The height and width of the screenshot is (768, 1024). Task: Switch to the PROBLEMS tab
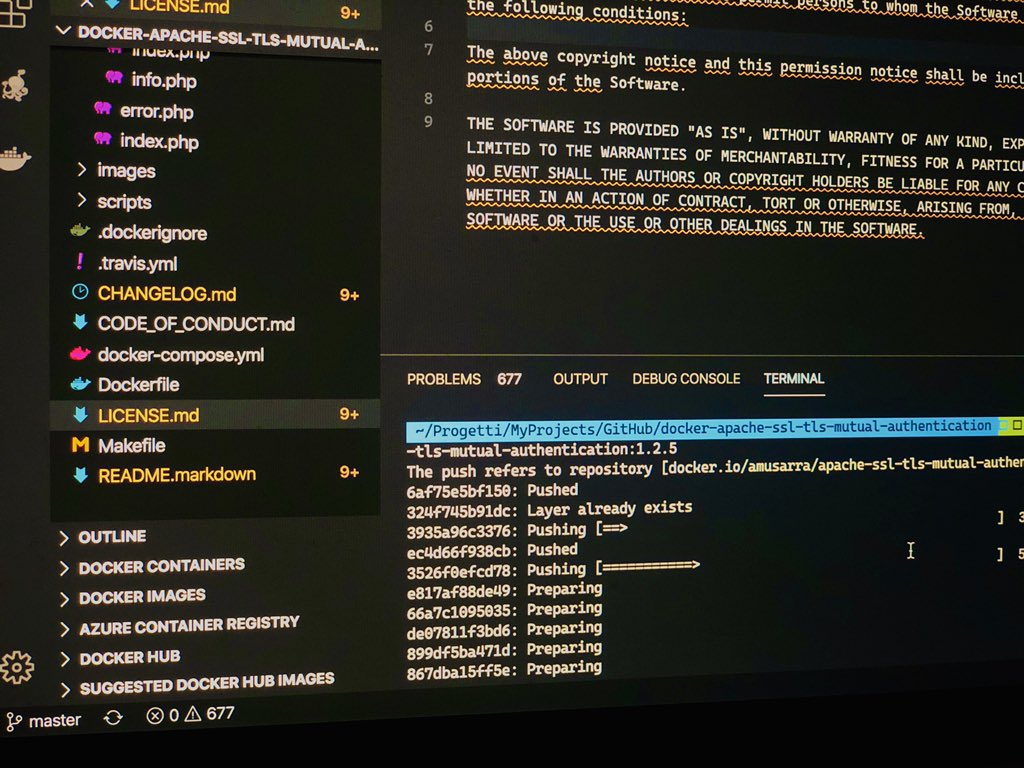pyautogui.click(x=444, y=379)
